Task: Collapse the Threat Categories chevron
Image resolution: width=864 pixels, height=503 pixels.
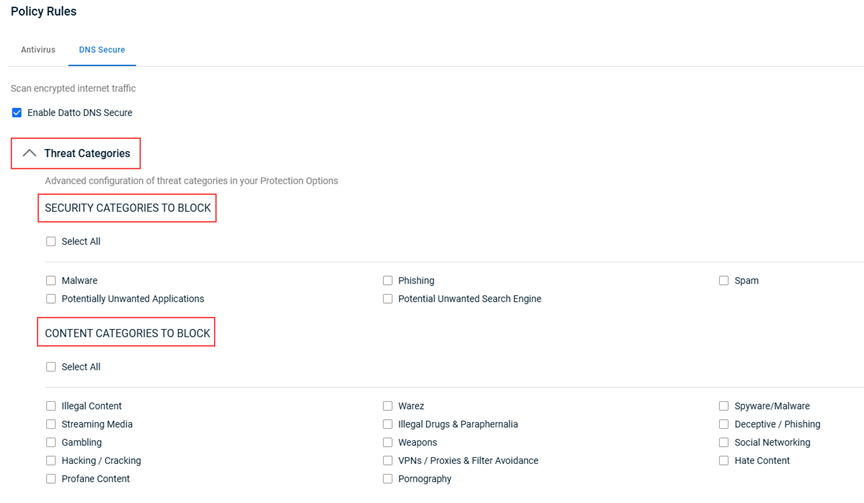Action: (29, 153)
